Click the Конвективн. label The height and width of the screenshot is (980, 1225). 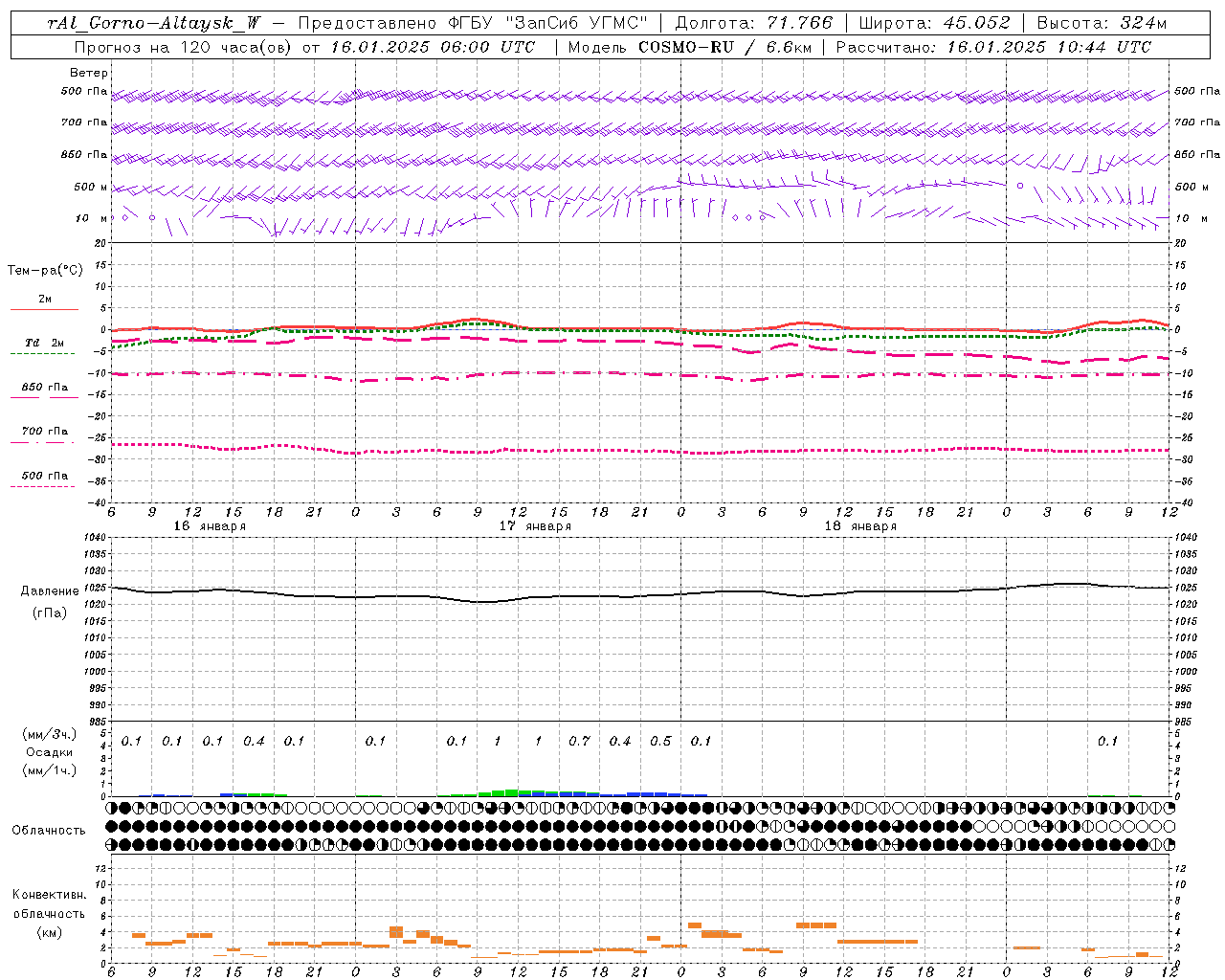click(50, 895)
